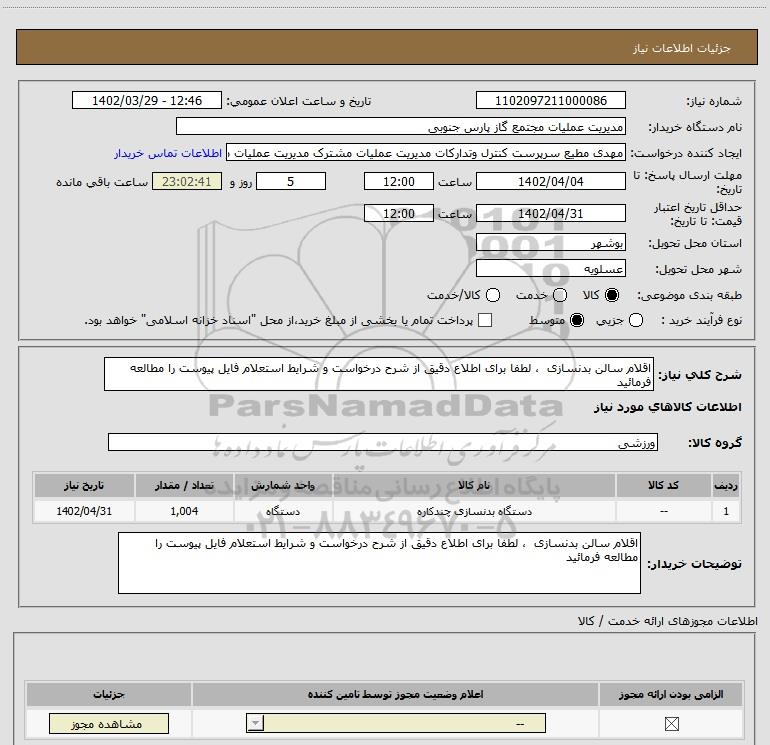Viewport: 770px width, 745px height.
Task: Open the permit status dropdown arrow
Action: tap(255, 723)
